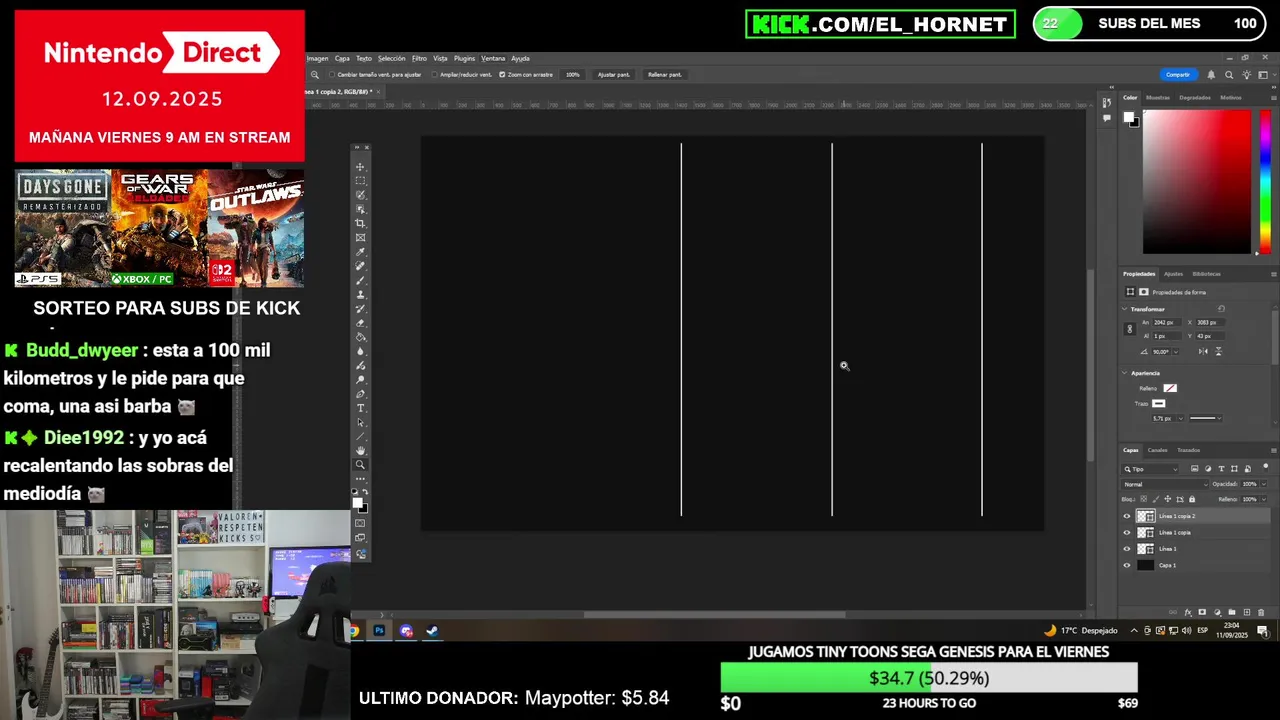This screenshot has height=720, width=1280.
Task: Collapse the Transformar section
Action: click(1124, 309)
